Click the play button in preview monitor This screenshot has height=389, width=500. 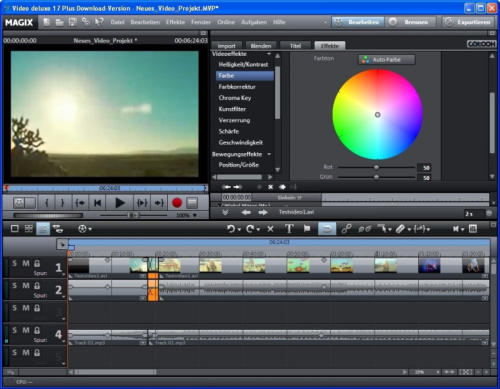point(119,203)
